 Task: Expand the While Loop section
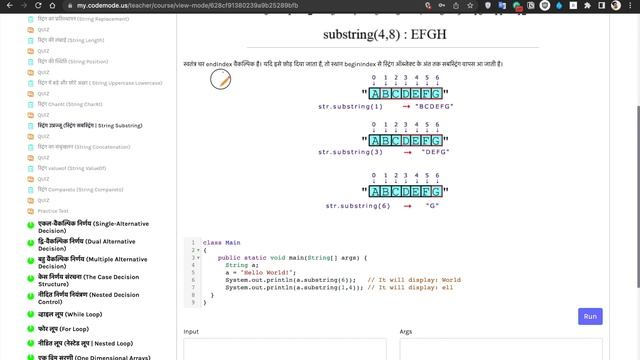(x=70, y=314)
